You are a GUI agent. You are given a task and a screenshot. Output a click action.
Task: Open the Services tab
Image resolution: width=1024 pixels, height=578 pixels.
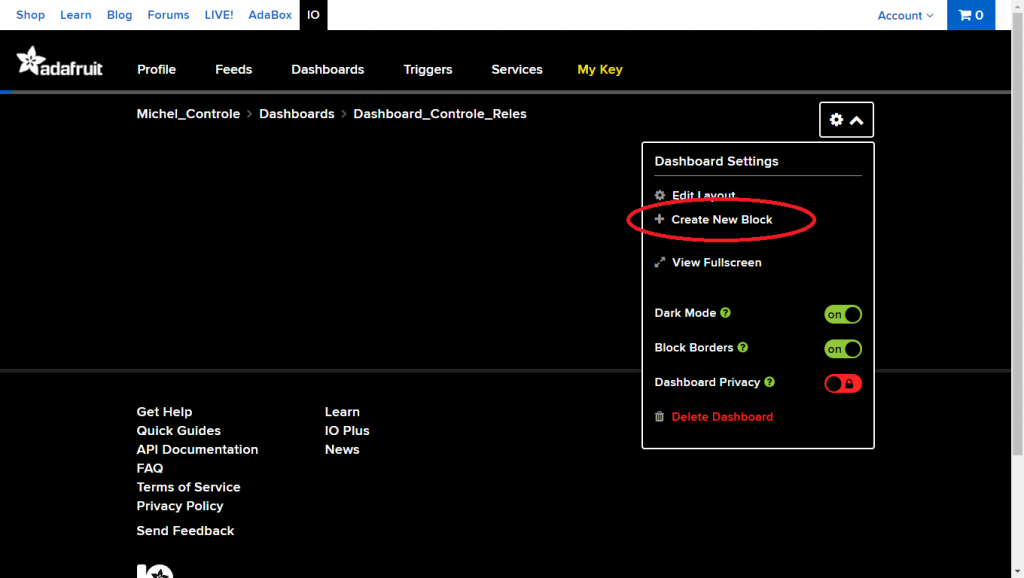point(517,69)
